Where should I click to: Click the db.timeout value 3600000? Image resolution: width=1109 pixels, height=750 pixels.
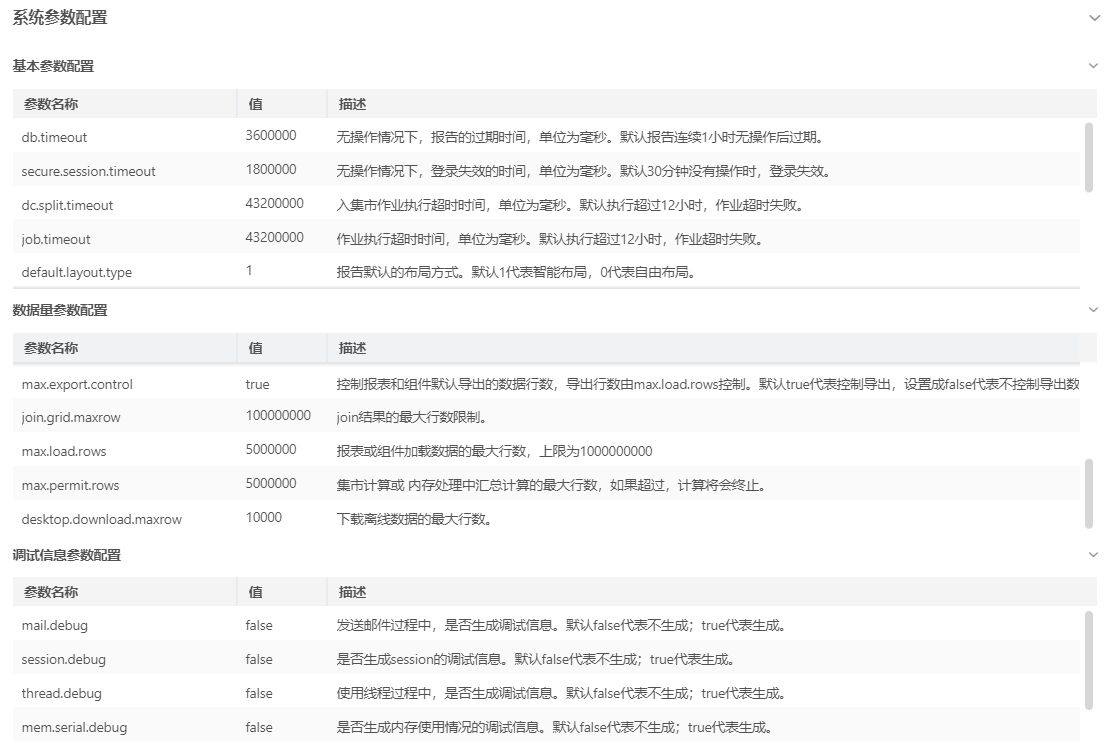click(270, 136)
